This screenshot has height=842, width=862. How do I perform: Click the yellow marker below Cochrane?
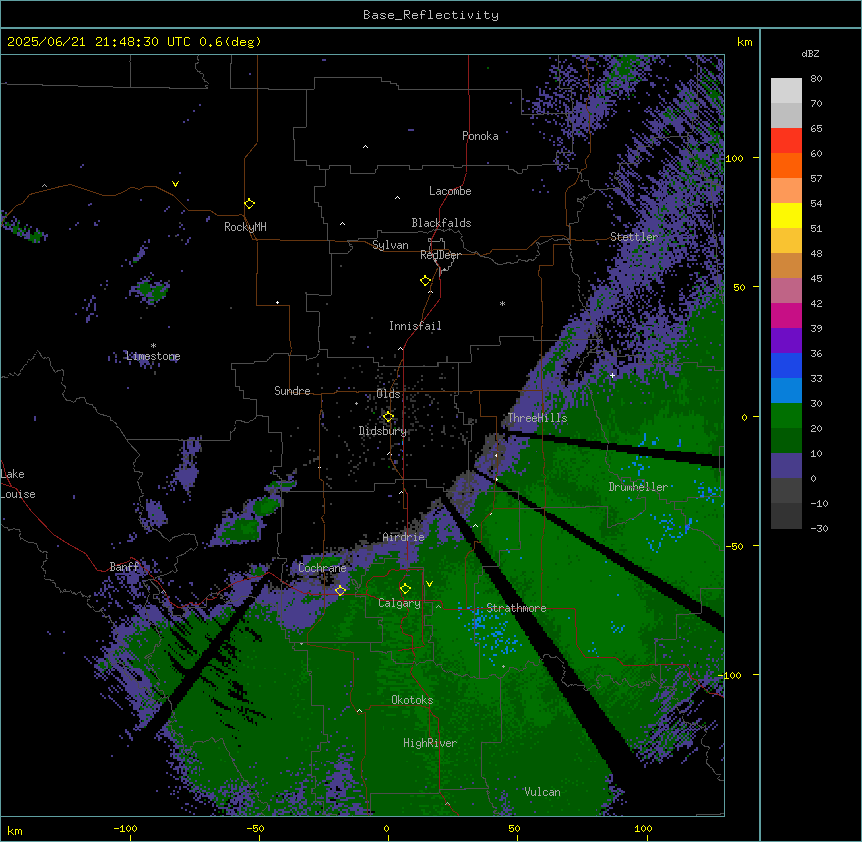click(x=340, y=590)
